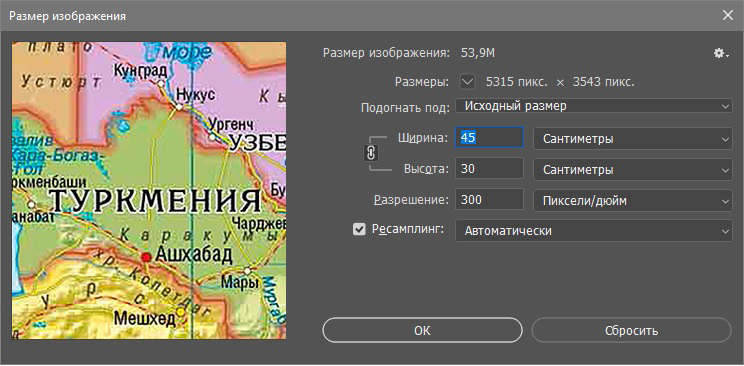Click the Разрешение input field
This screenshot has height=366, width=744.
point(489,200)
